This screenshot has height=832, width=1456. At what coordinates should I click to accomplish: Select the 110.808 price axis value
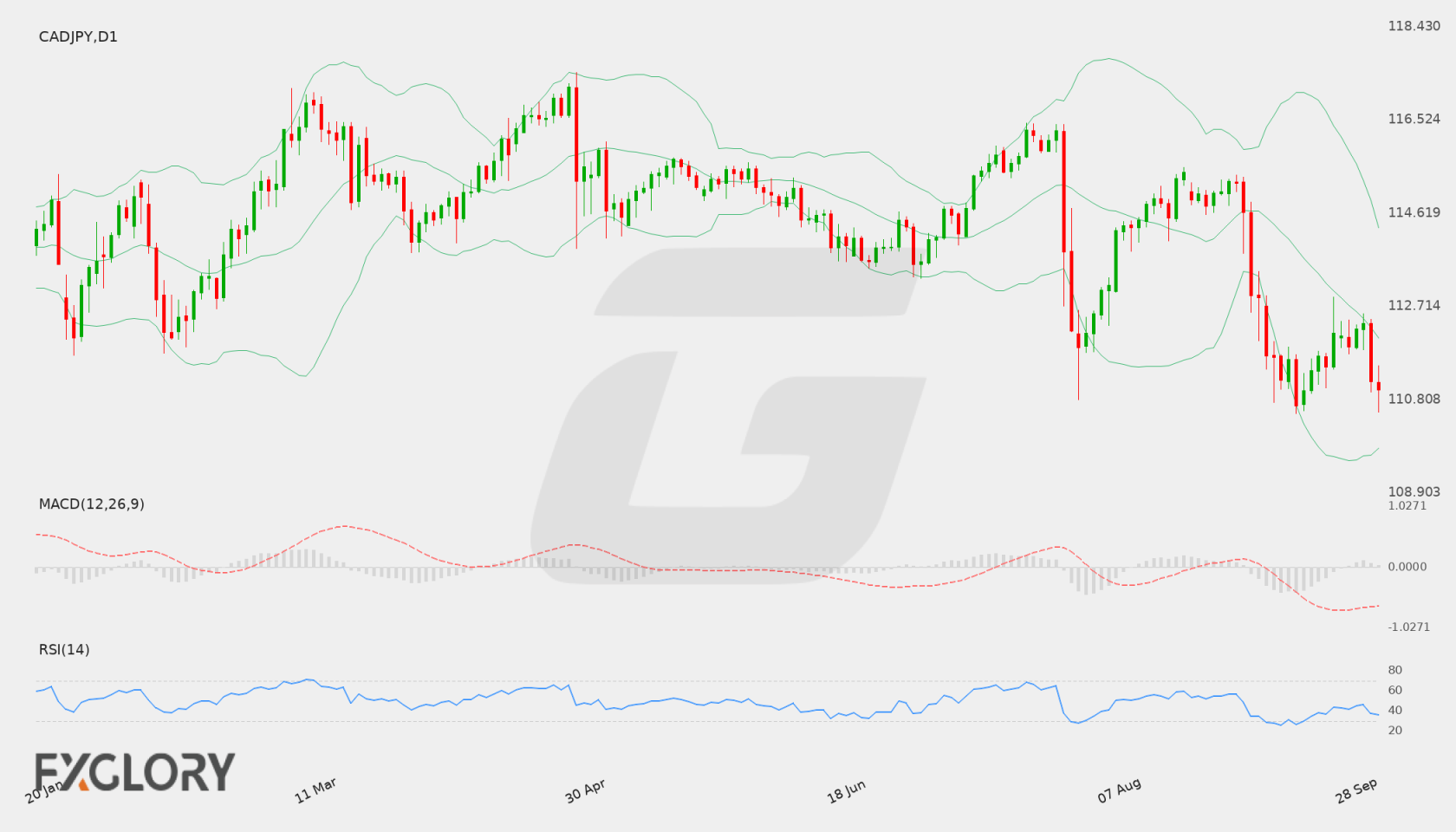point(1414,399)
